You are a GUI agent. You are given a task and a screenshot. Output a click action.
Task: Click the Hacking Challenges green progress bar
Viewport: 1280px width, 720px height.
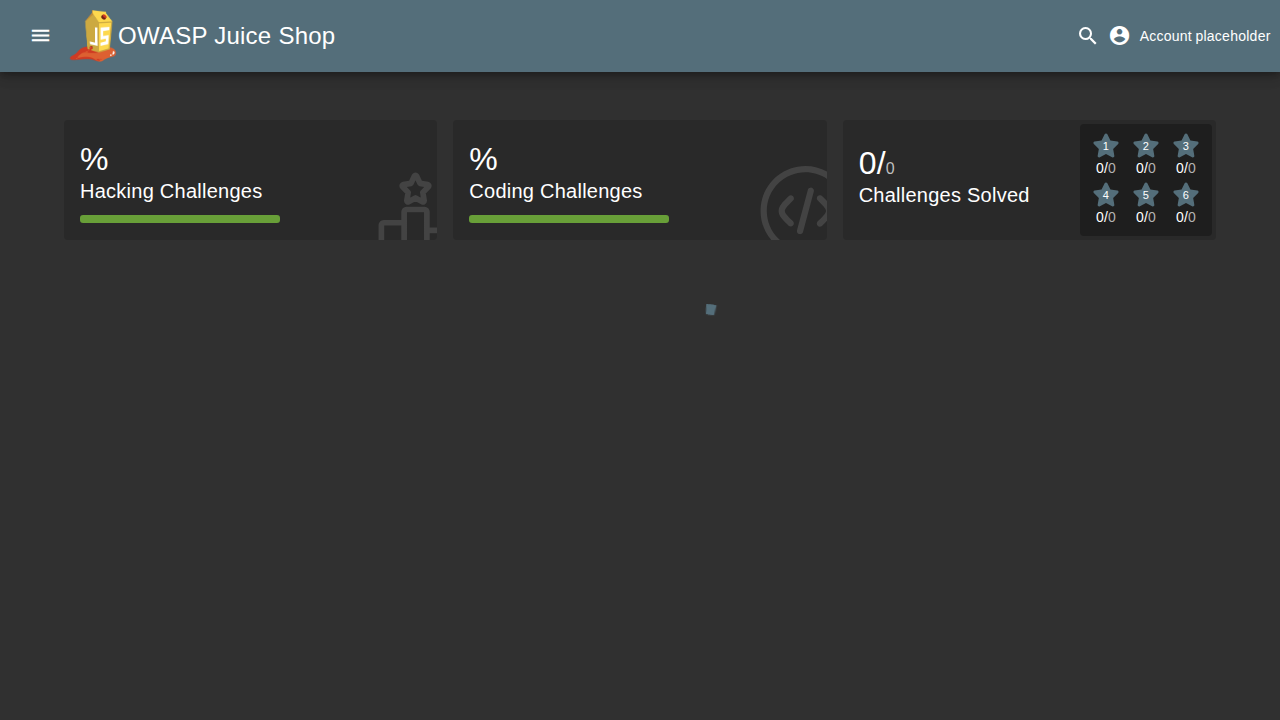(180, 219)
